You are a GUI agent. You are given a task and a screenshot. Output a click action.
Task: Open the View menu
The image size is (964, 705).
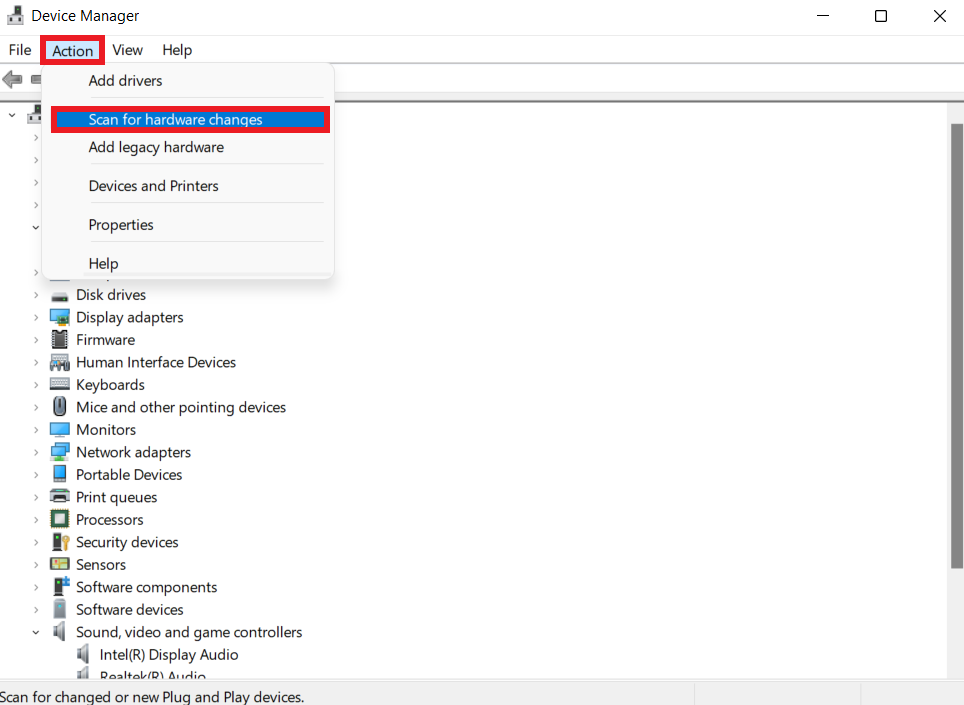(127, 50)
